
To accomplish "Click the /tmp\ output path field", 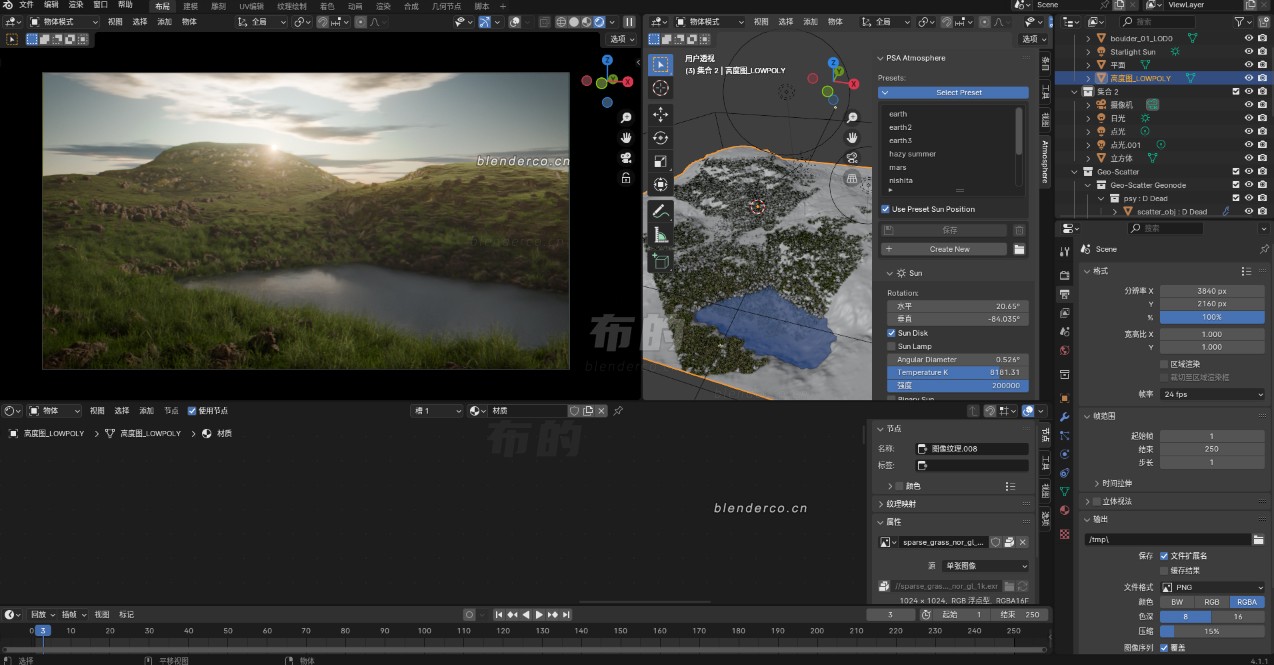I will click(x=1167, y=539).
